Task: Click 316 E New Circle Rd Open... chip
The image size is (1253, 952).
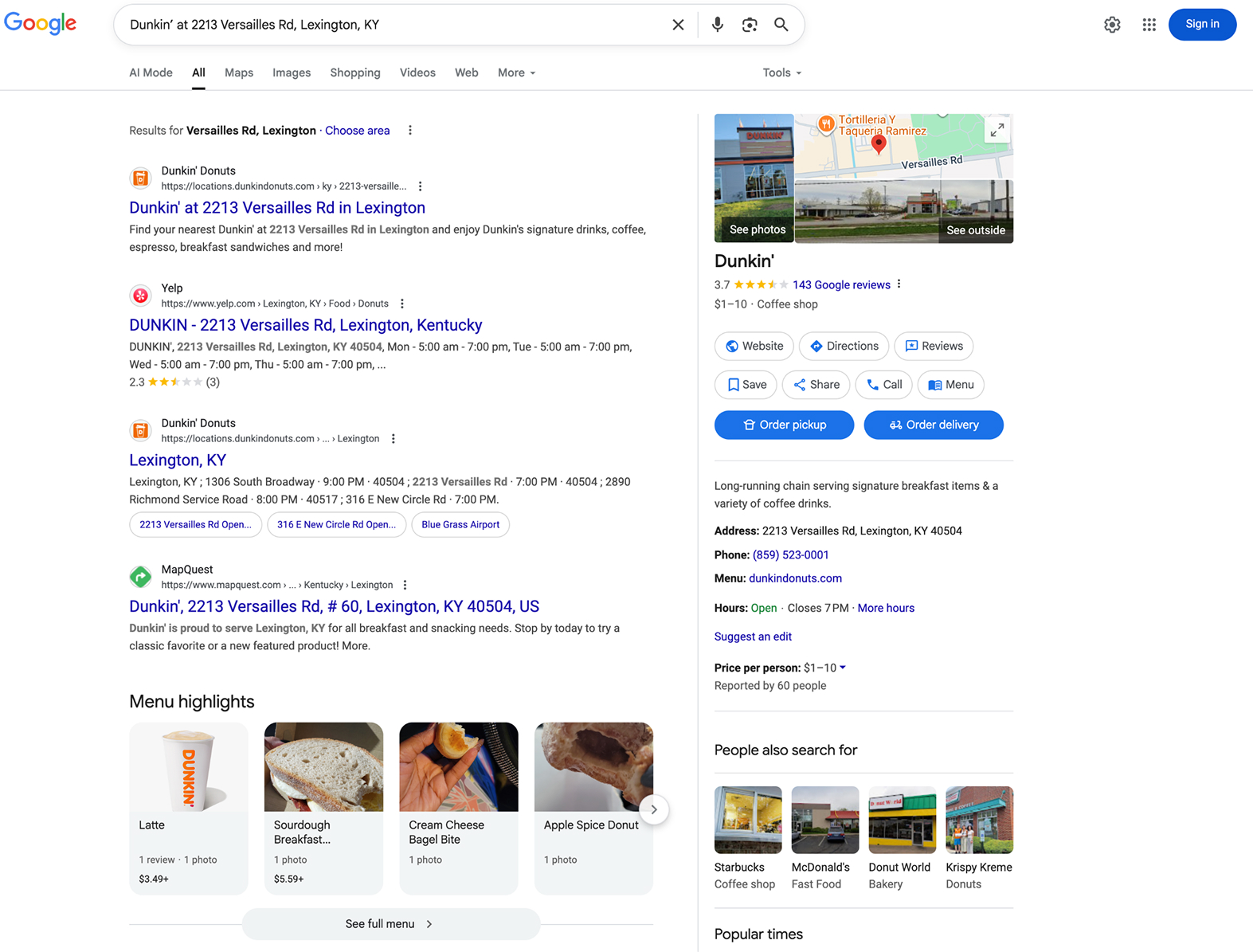Action: coord(336,525)
